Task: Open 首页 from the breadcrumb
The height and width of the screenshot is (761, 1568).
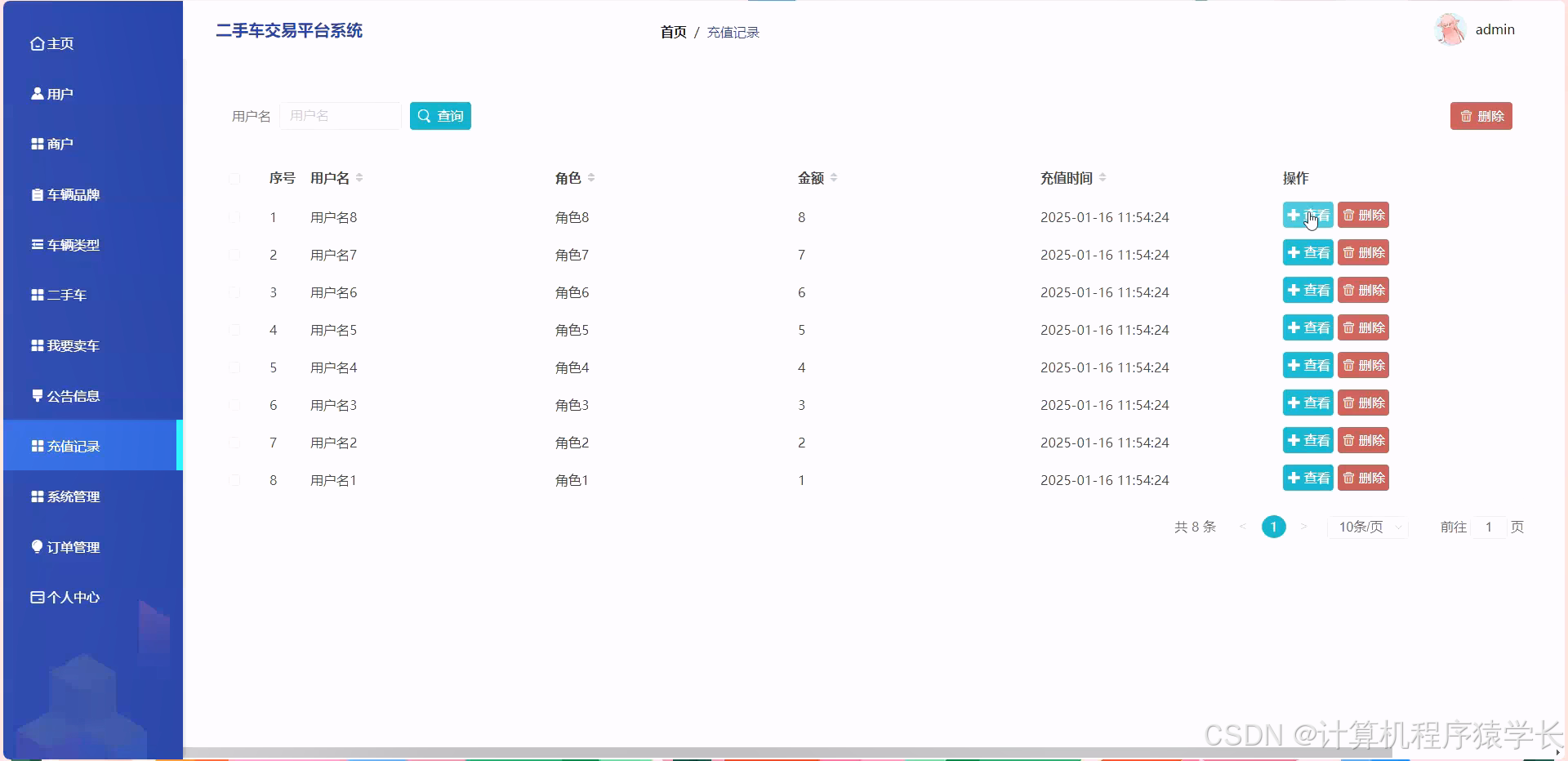Action: [x=672, y=32]
